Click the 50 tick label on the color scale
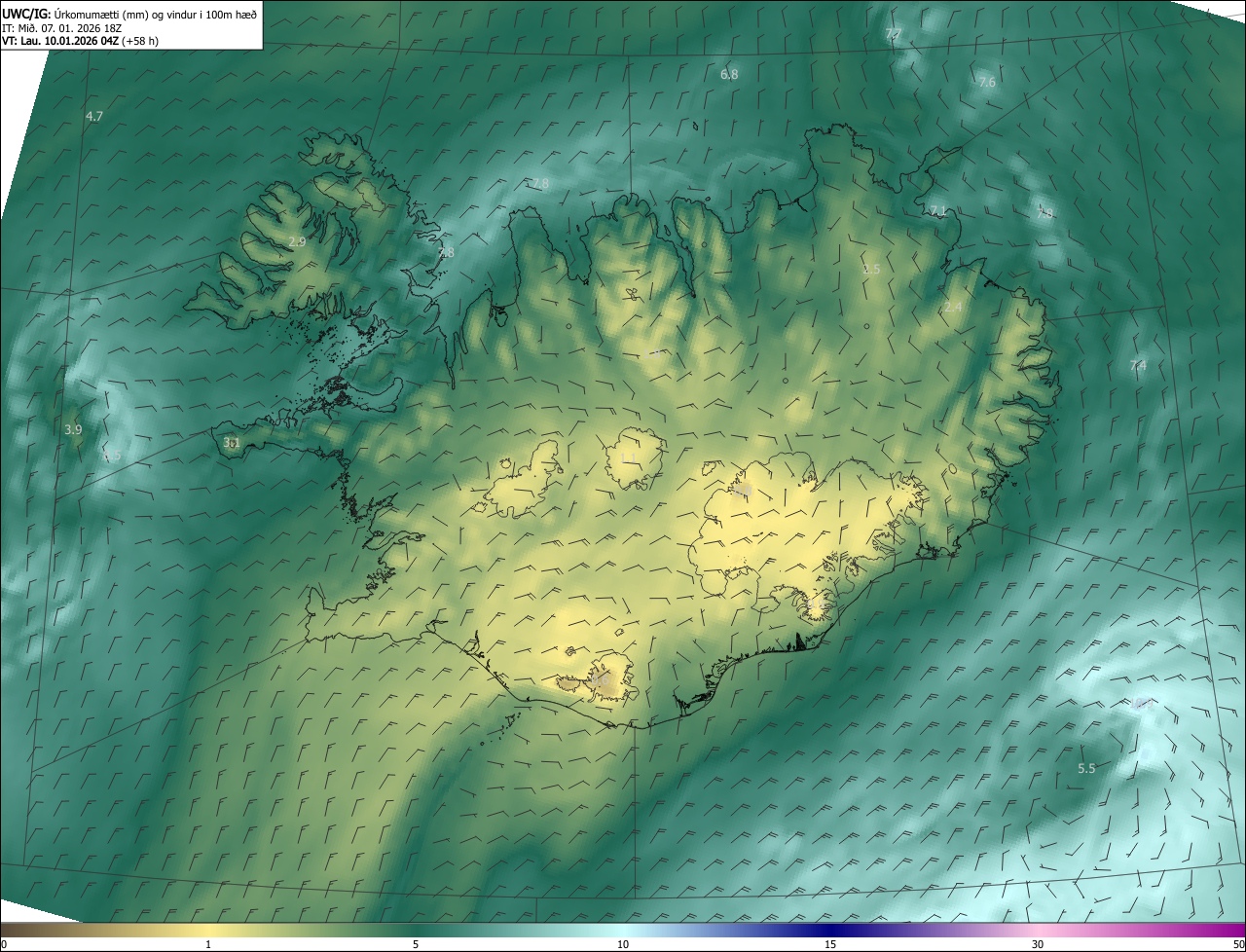1246x952 pixels. point(1238,945)
